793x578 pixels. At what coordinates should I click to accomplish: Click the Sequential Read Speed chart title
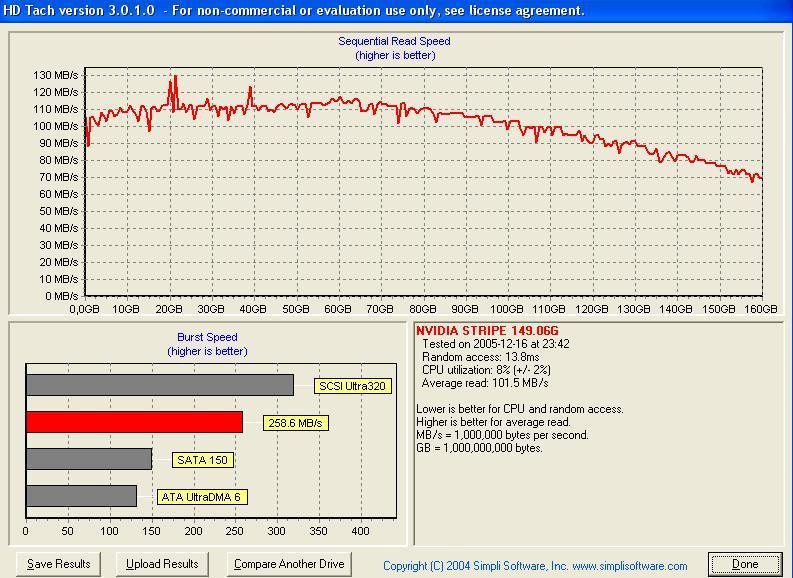click(x=394, y=41)
